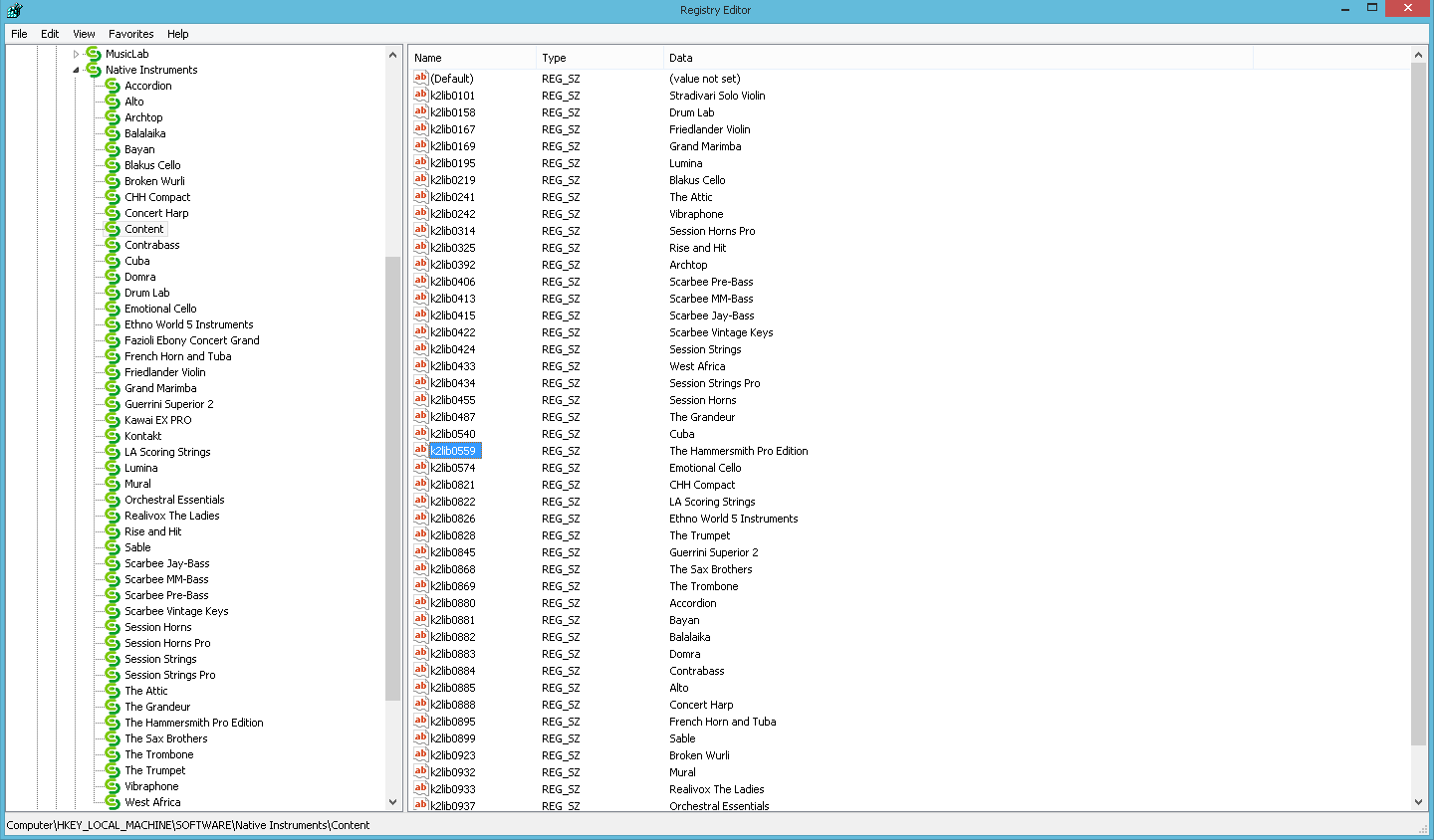Open the Favorites menu
The image size is (1434, 840).
click(130, 34)
